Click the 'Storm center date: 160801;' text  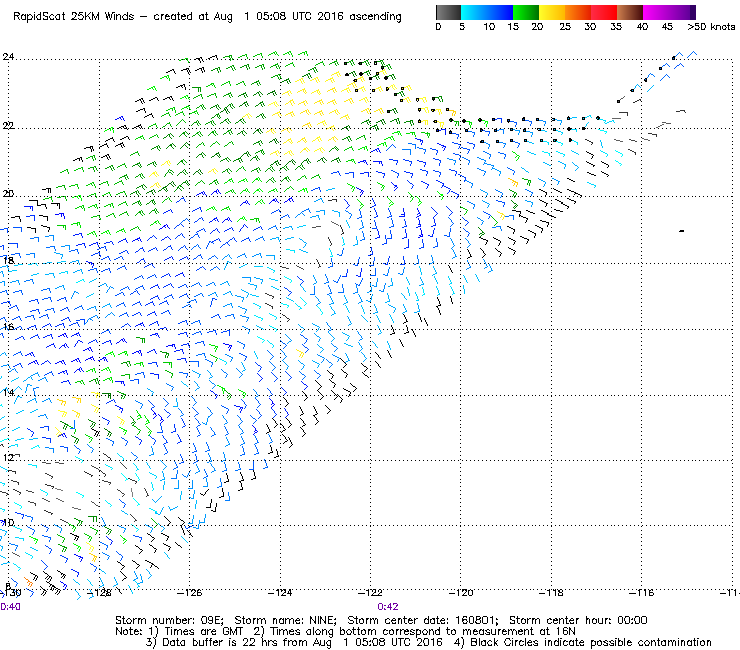pyautogui.click(x=423, y=620)
